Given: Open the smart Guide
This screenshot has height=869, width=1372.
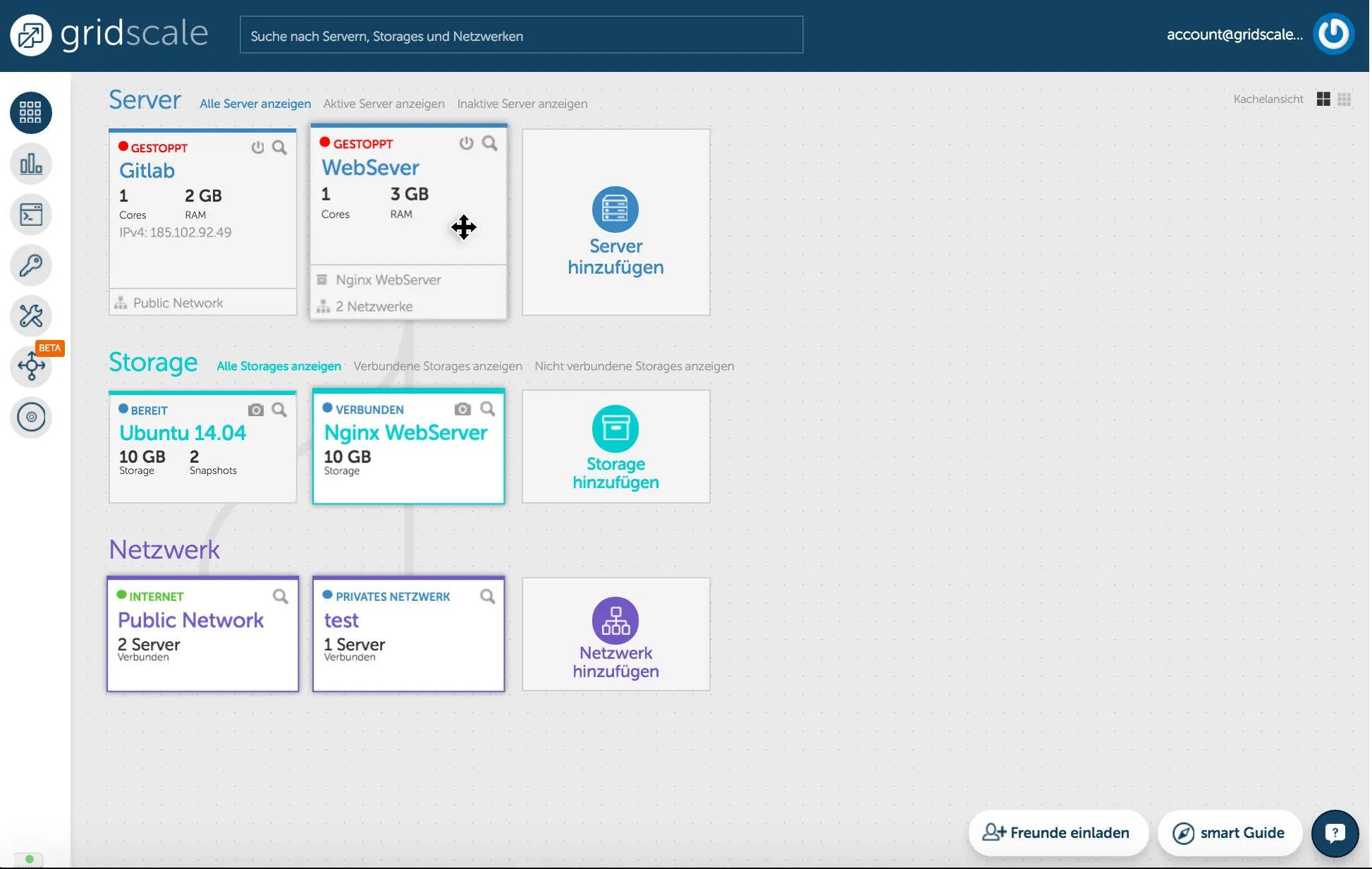Looking at the screenshot, I should tap(1230, 833).
